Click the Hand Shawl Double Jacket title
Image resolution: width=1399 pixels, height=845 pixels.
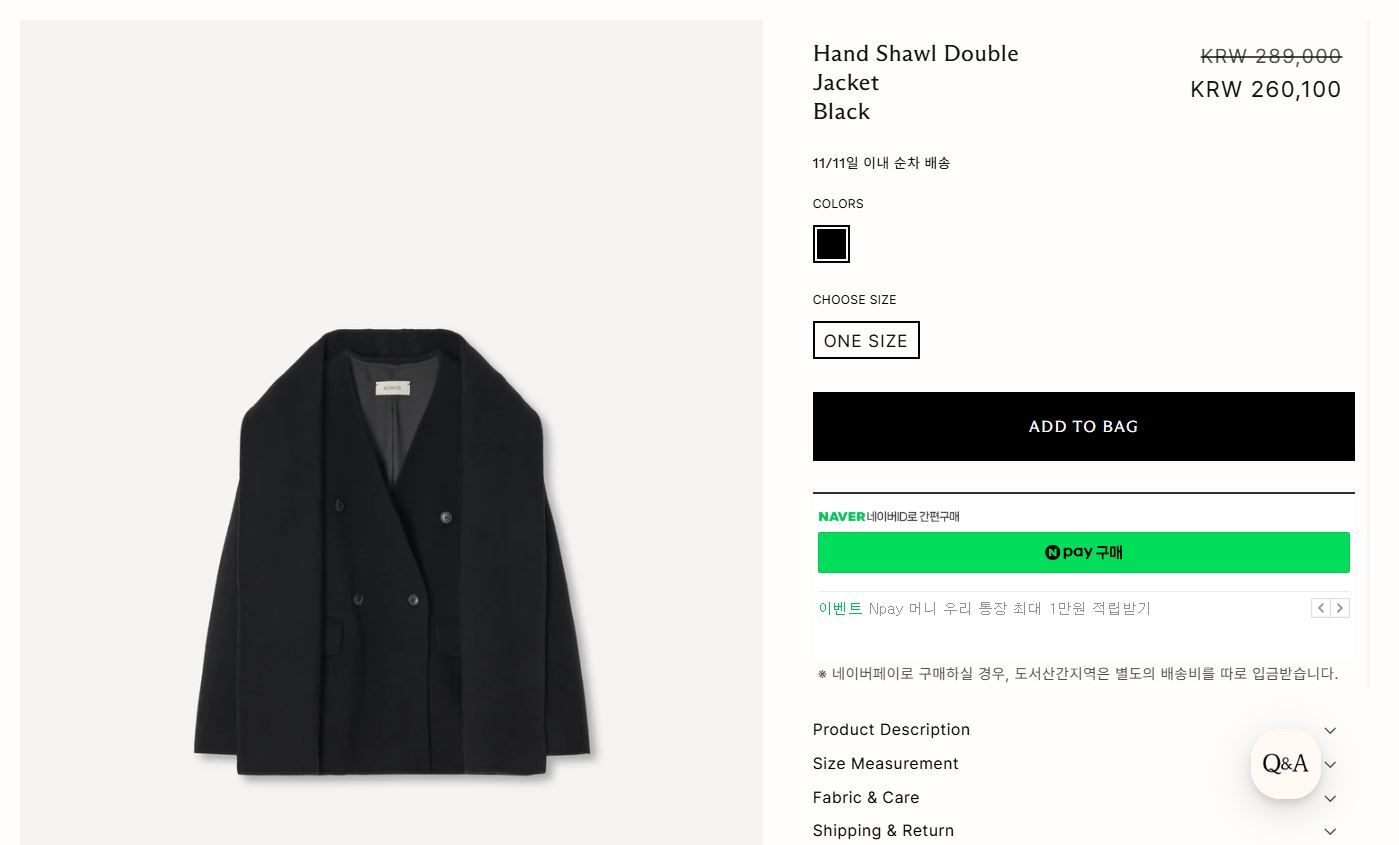(915, 67)
